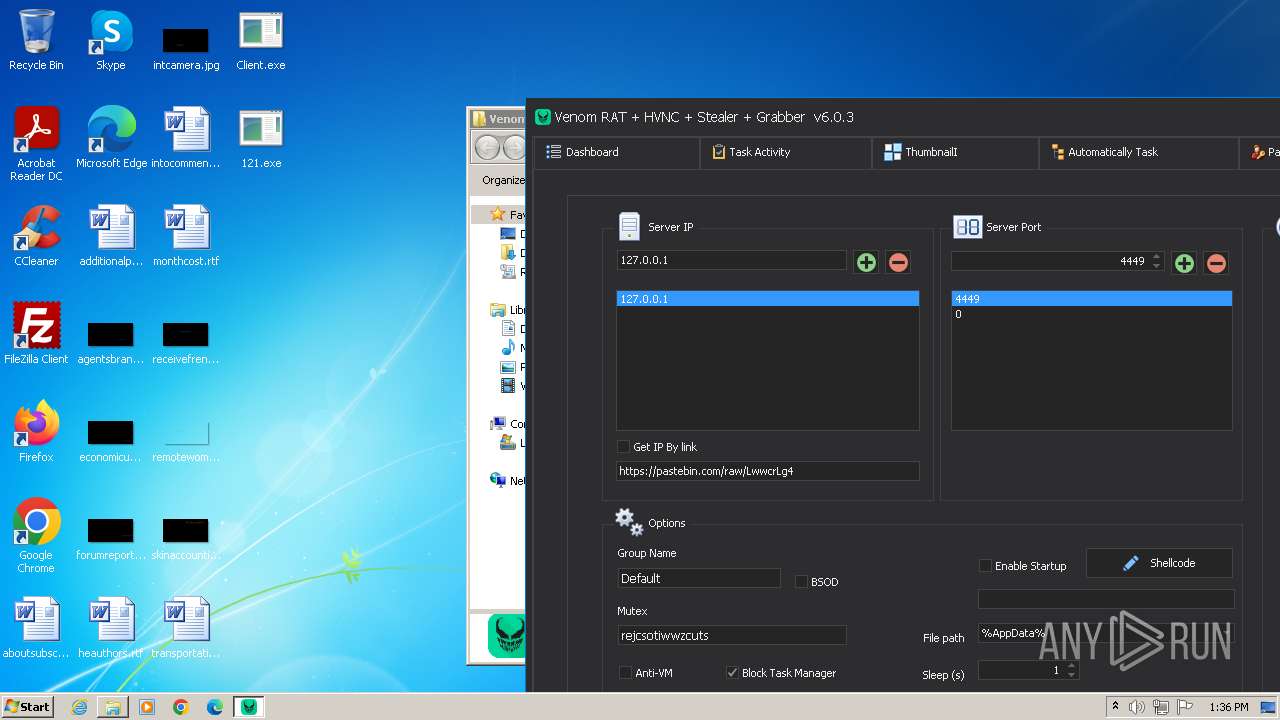
Task: Open Skype desktop shortcut
Action: (x=111, y=41)
